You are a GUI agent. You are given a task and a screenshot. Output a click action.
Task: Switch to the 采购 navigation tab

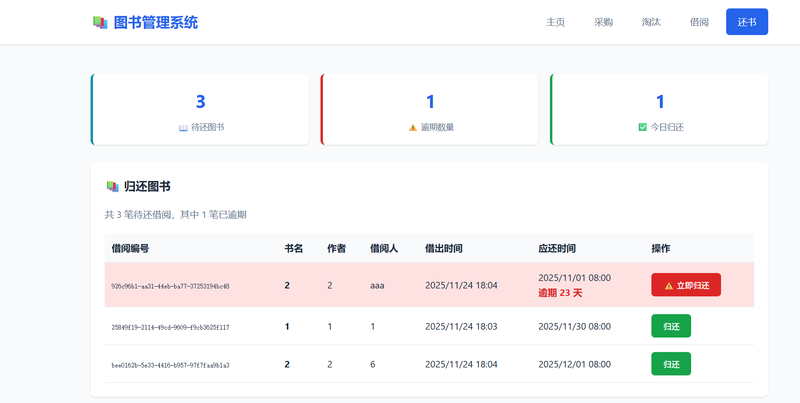[x=603, y=22]
